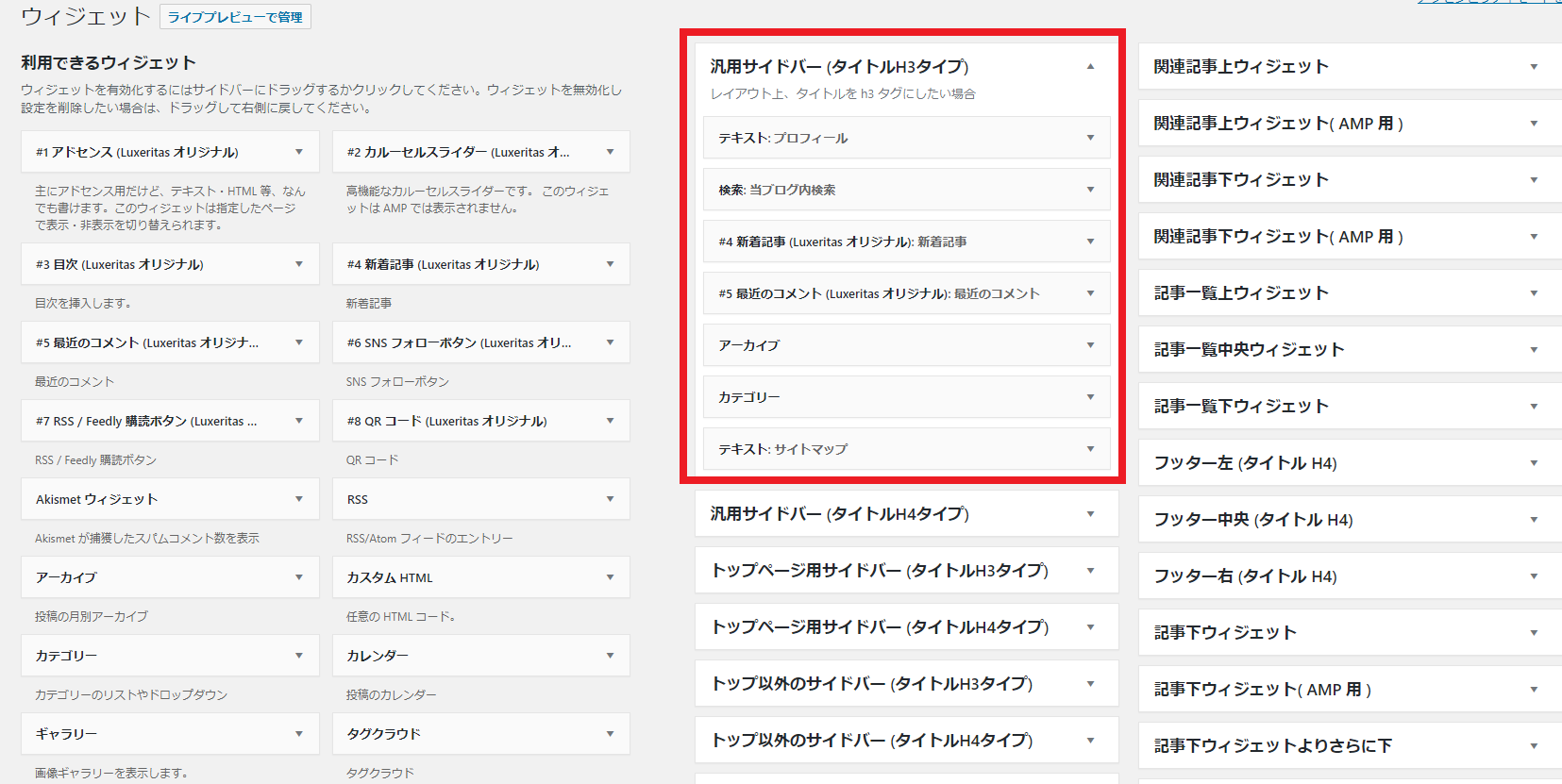
Task: Expand the 汎用サイドバー (タイトルH4タイプ) area
Action: (1090, 514)
